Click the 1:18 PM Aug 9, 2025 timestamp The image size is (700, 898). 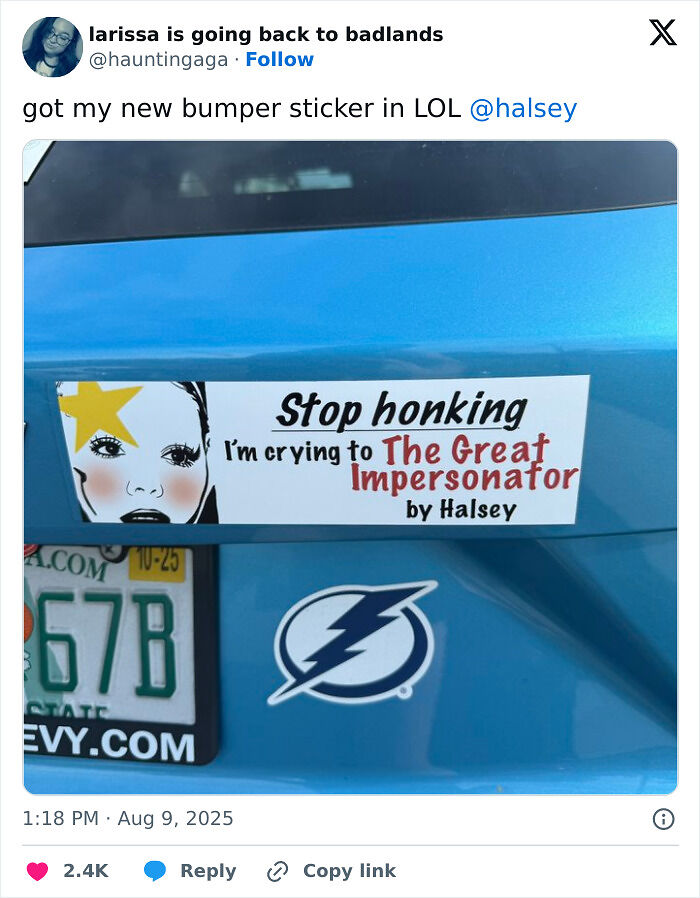[128, 818]
